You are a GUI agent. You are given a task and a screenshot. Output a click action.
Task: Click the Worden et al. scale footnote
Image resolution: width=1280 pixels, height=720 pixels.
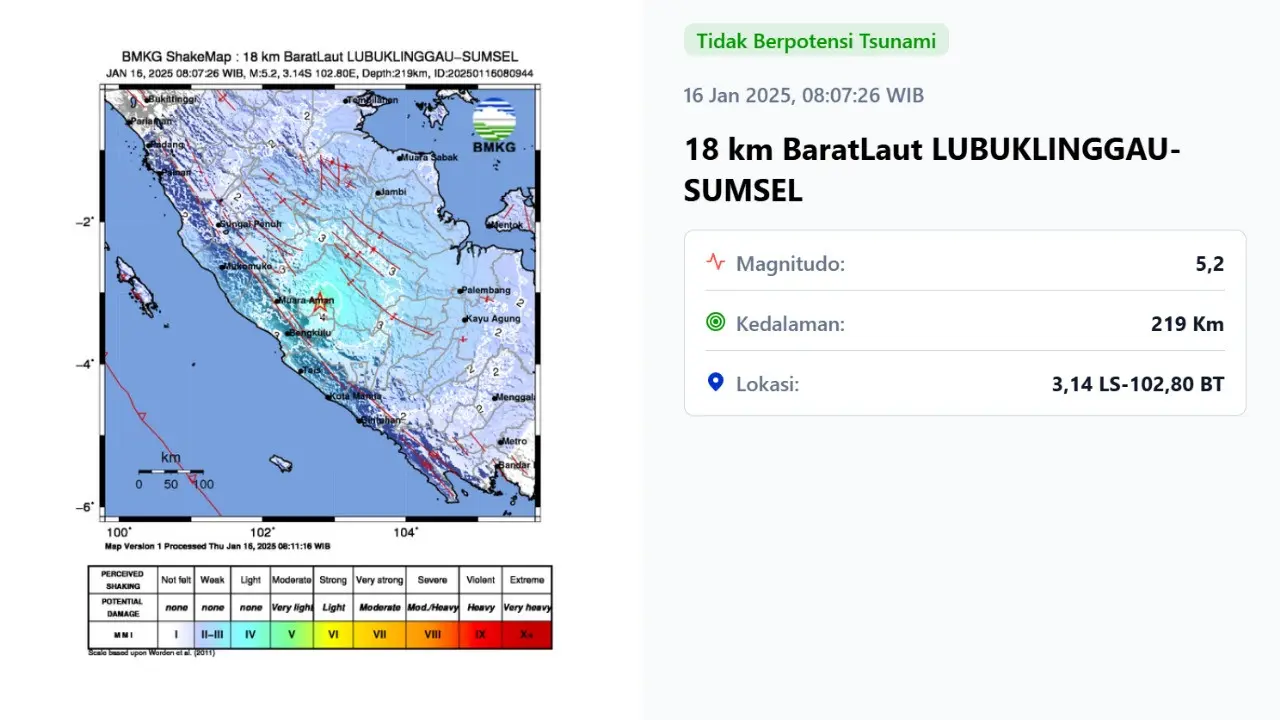coord(152,653)
